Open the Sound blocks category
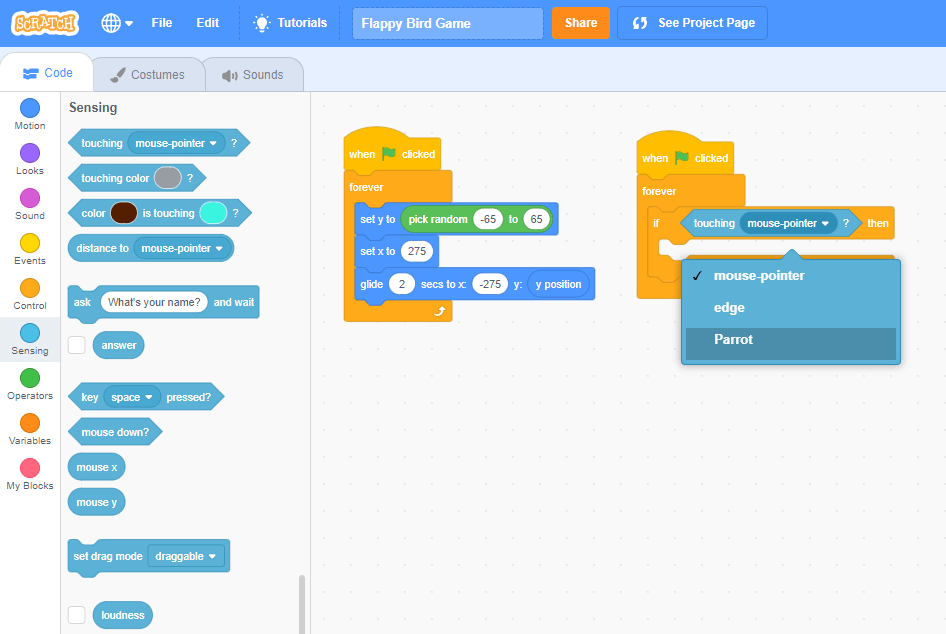 [30, 198]
